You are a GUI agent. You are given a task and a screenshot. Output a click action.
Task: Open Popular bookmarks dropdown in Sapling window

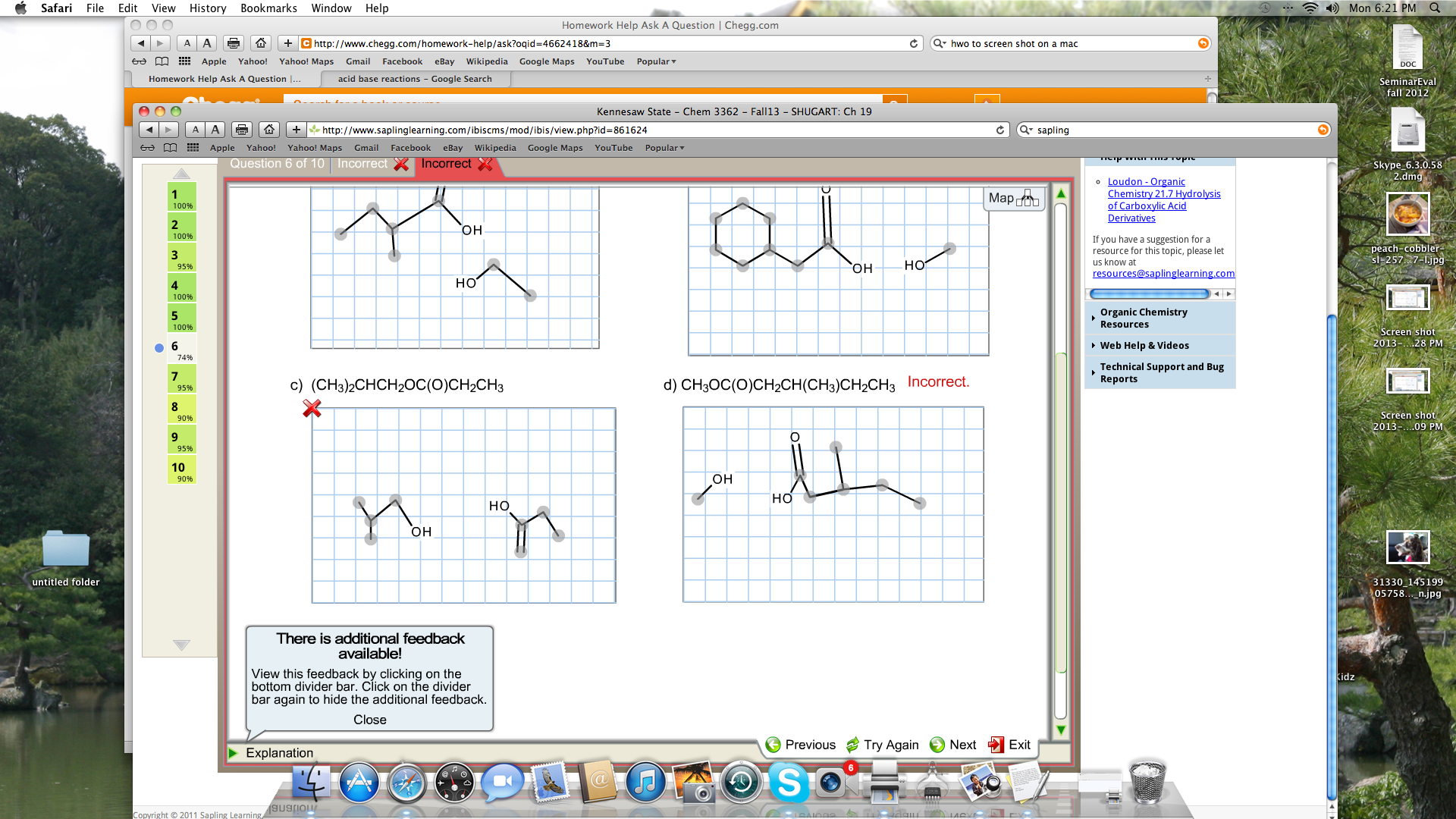[x=664, y=148]
